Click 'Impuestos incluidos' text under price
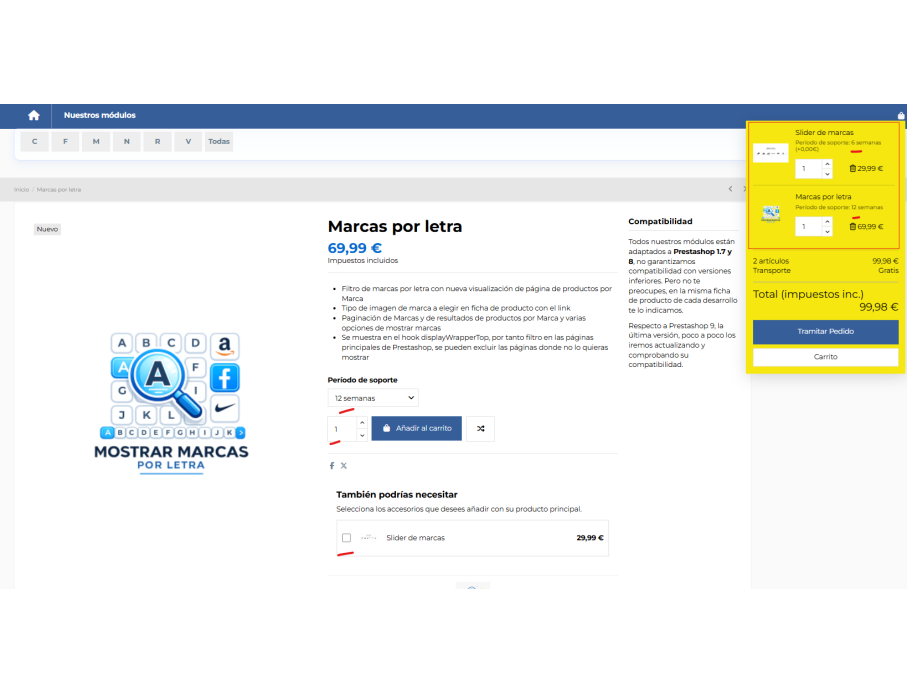 363,261
